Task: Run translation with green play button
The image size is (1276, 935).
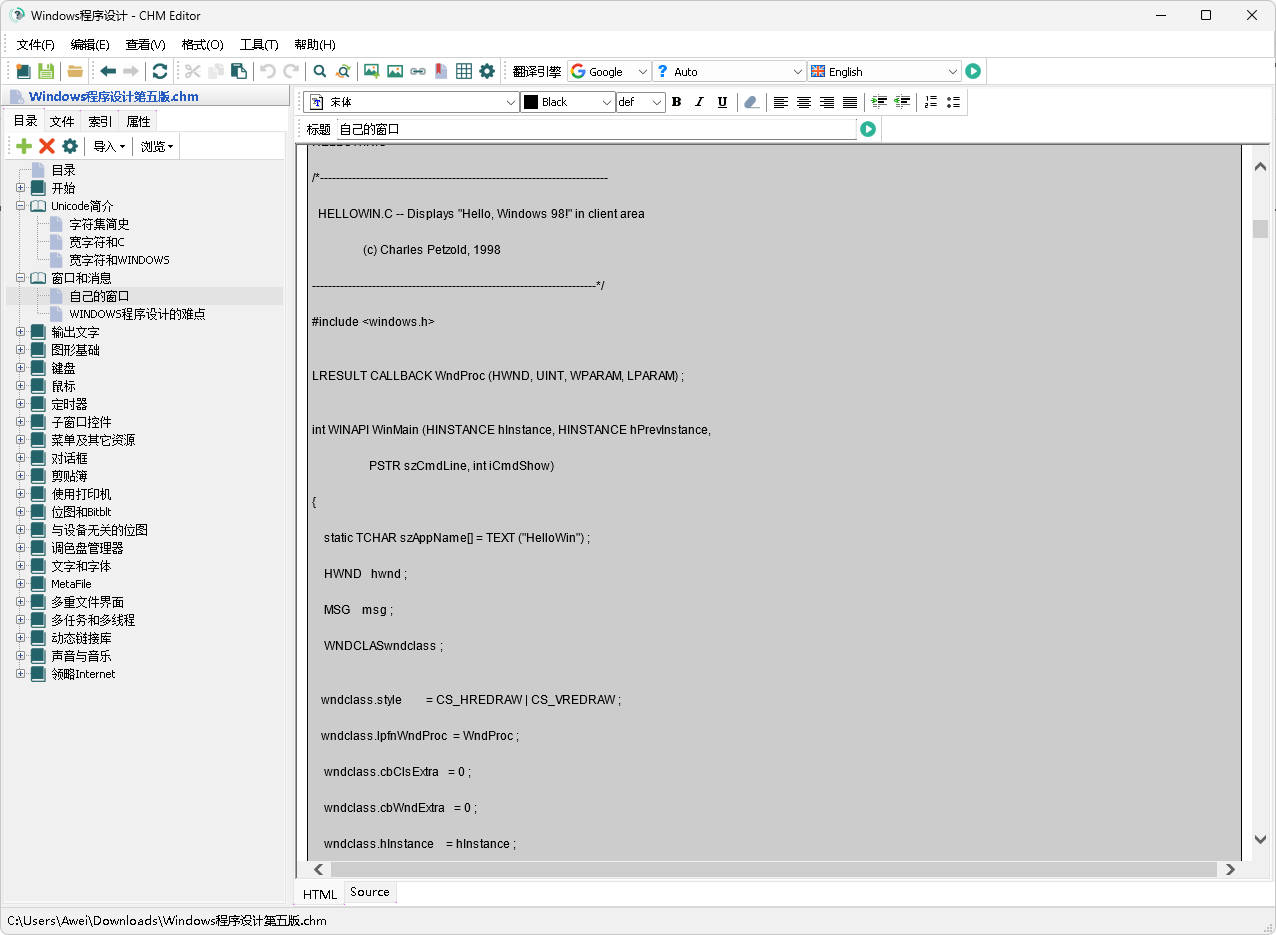Action: pyautogui.click(x=973, y=71)
